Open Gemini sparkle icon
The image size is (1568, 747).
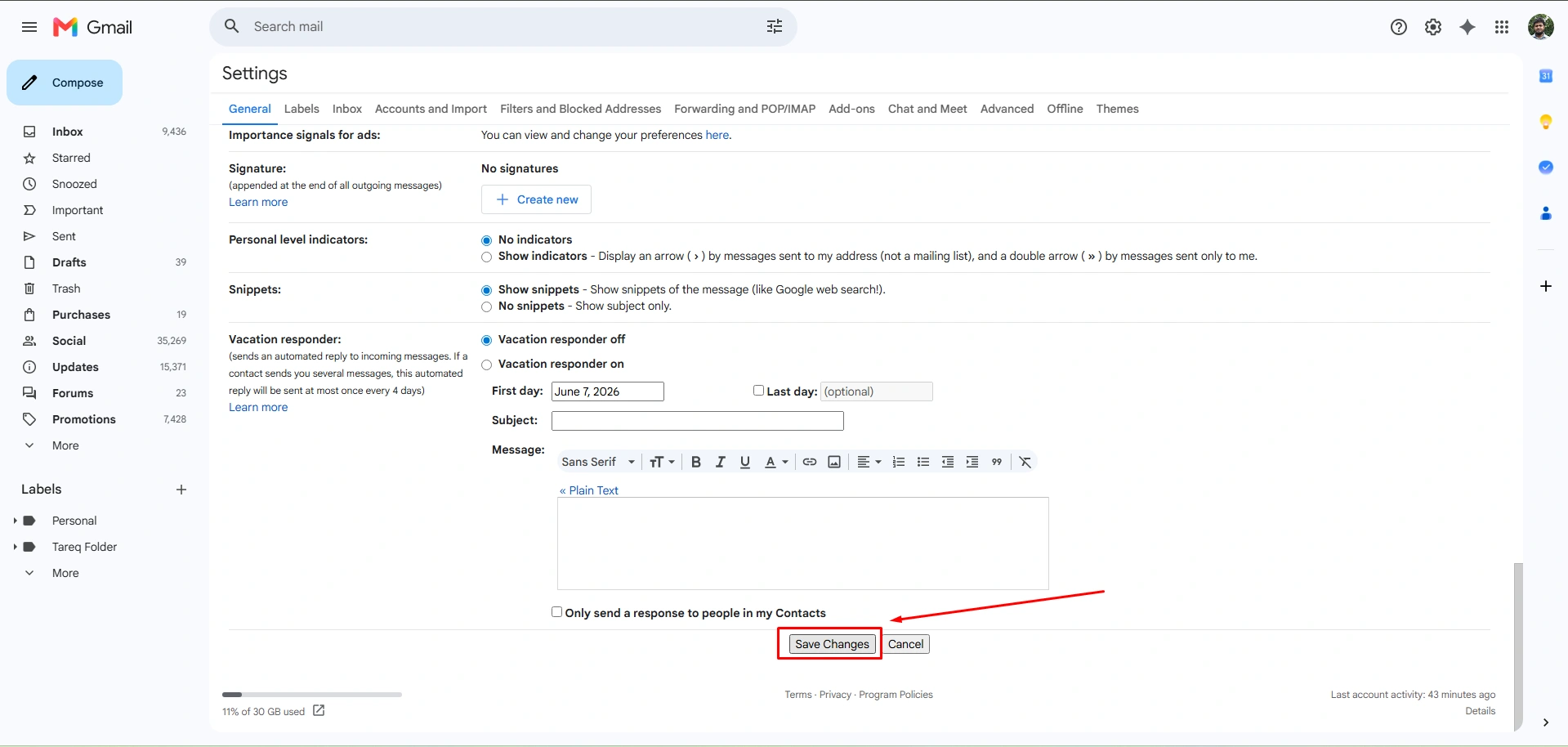[x=1467, y=27]
